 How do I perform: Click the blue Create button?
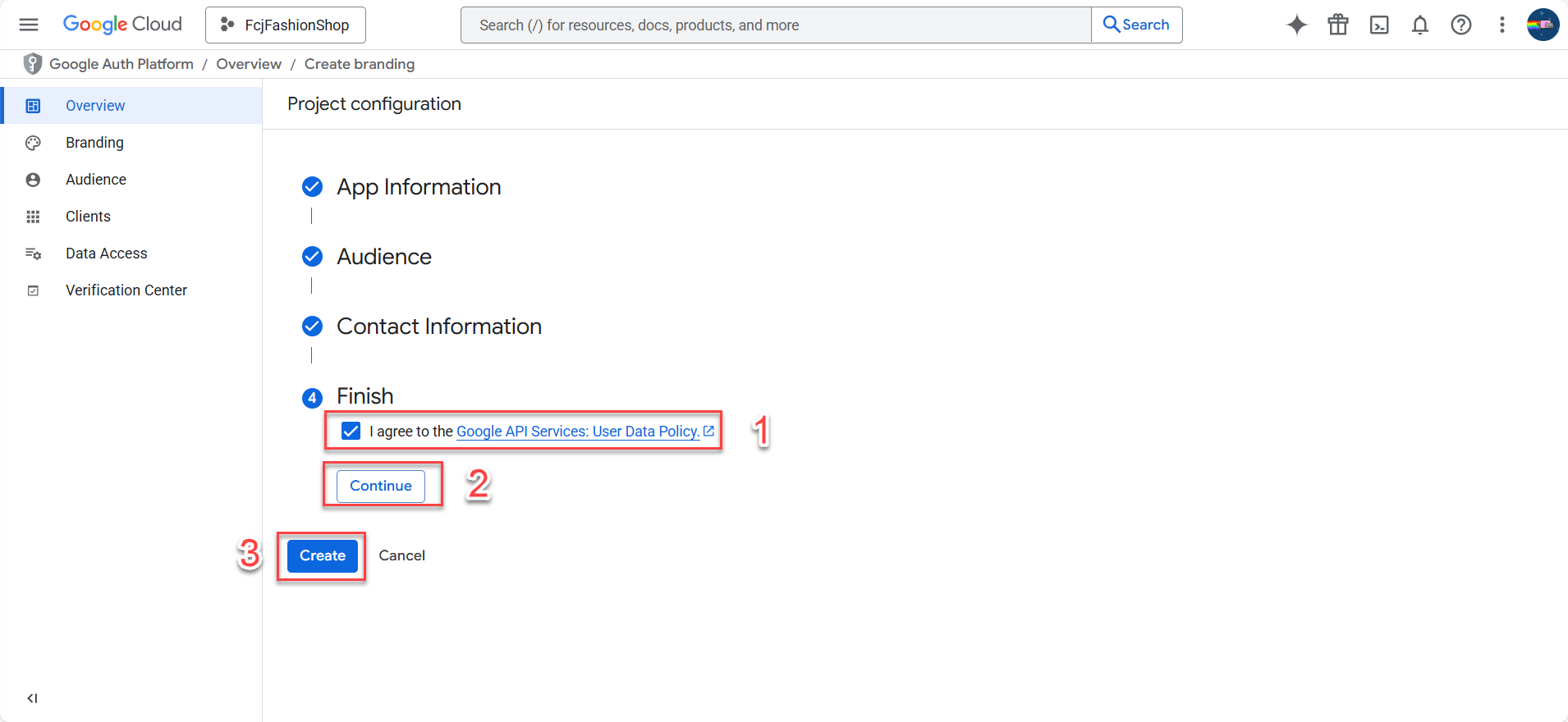[323, 555]
